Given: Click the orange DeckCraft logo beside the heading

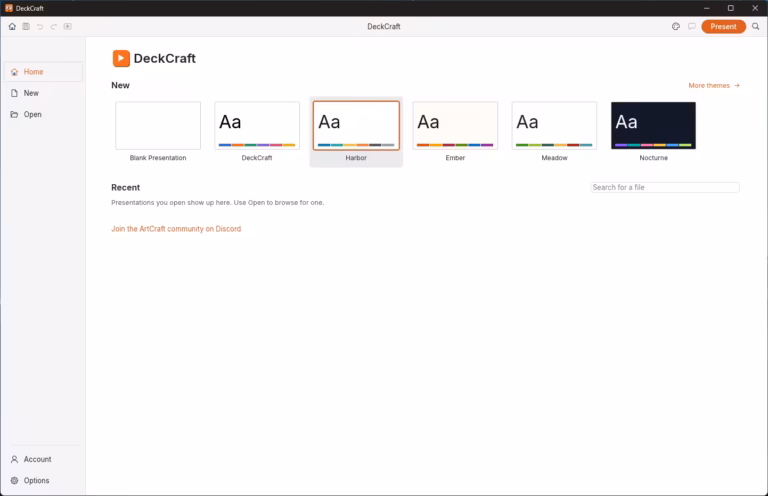Looking at the screenshot, I should pyautogui.click(x=121, y=58).
